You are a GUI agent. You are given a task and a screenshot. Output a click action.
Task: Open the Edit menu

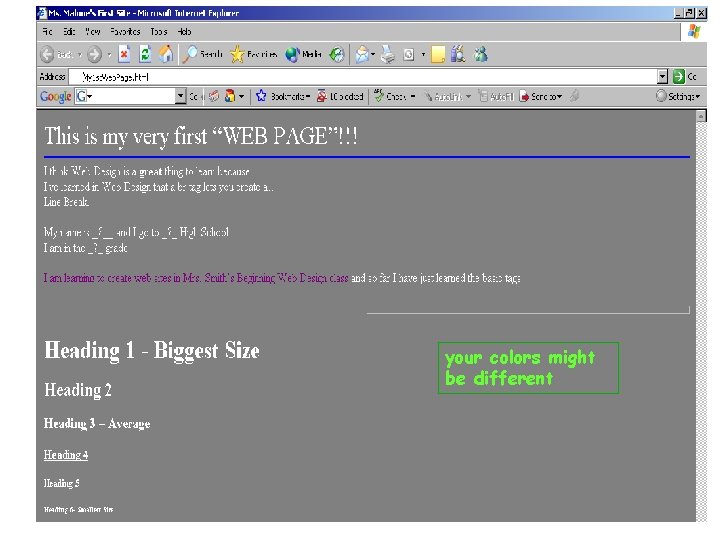point(69,32)
